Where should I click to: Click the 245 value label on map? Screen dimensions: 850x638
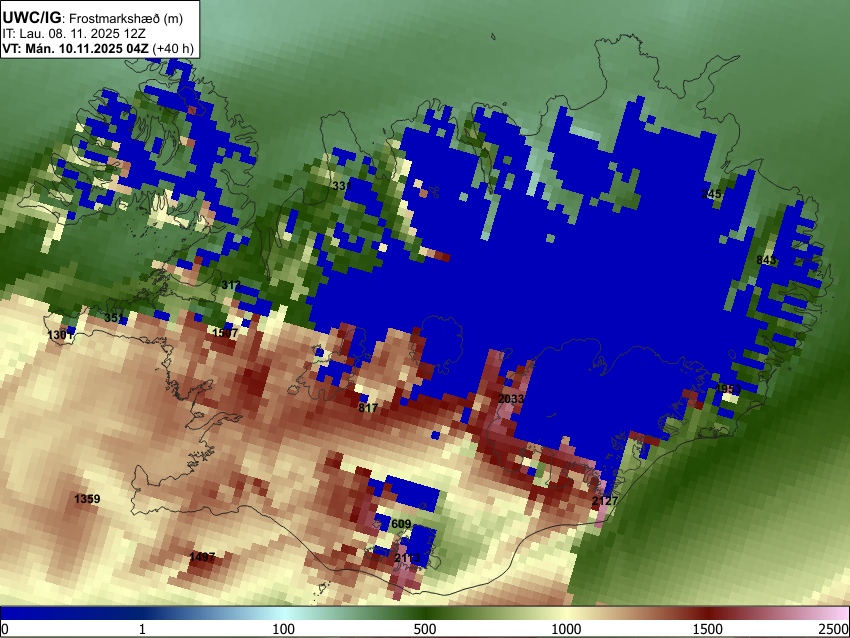pos(711,194)
